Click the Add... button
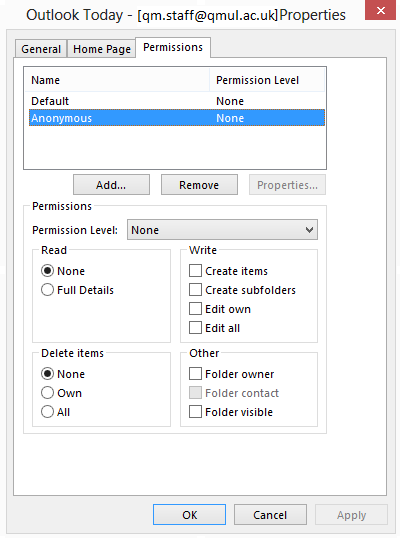The image size is (400, 538). pyautogui.click(x=111, y=185)
